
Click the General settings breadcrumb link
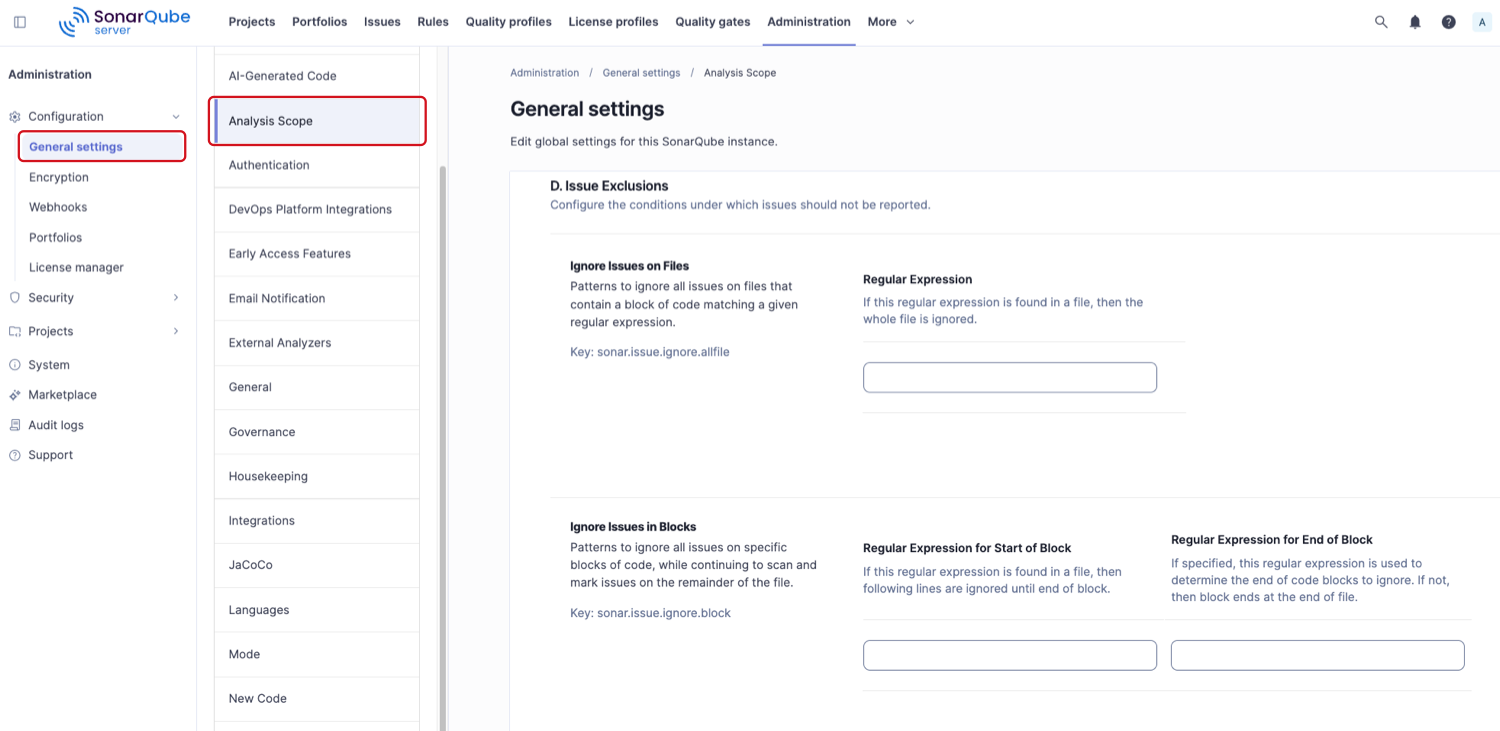641,73
